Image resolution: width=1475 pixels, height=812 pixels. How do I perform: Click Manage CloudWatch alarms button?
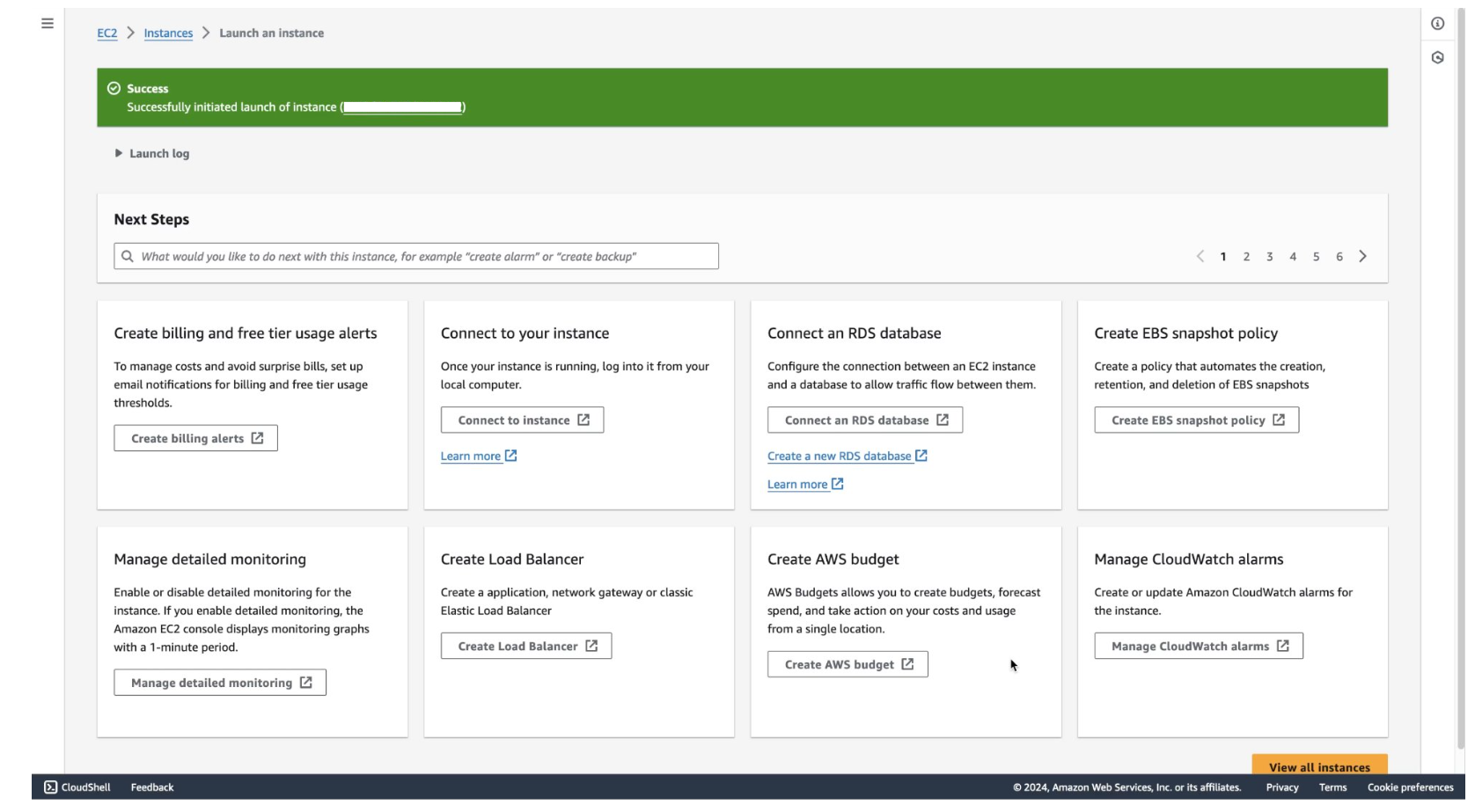1198,647
